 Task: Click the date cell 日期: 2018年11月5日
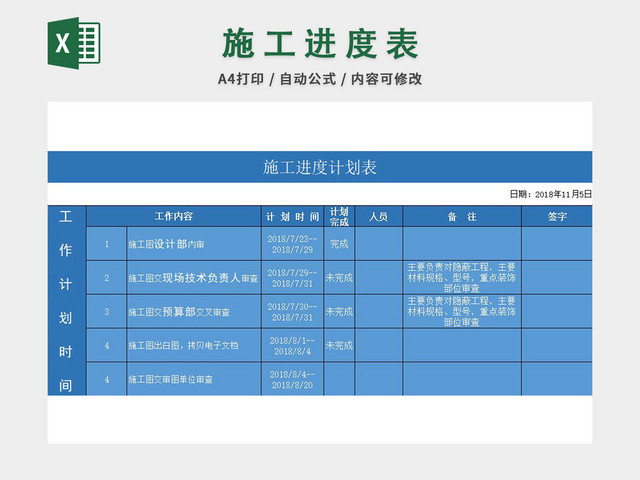(x=551, y=194)
